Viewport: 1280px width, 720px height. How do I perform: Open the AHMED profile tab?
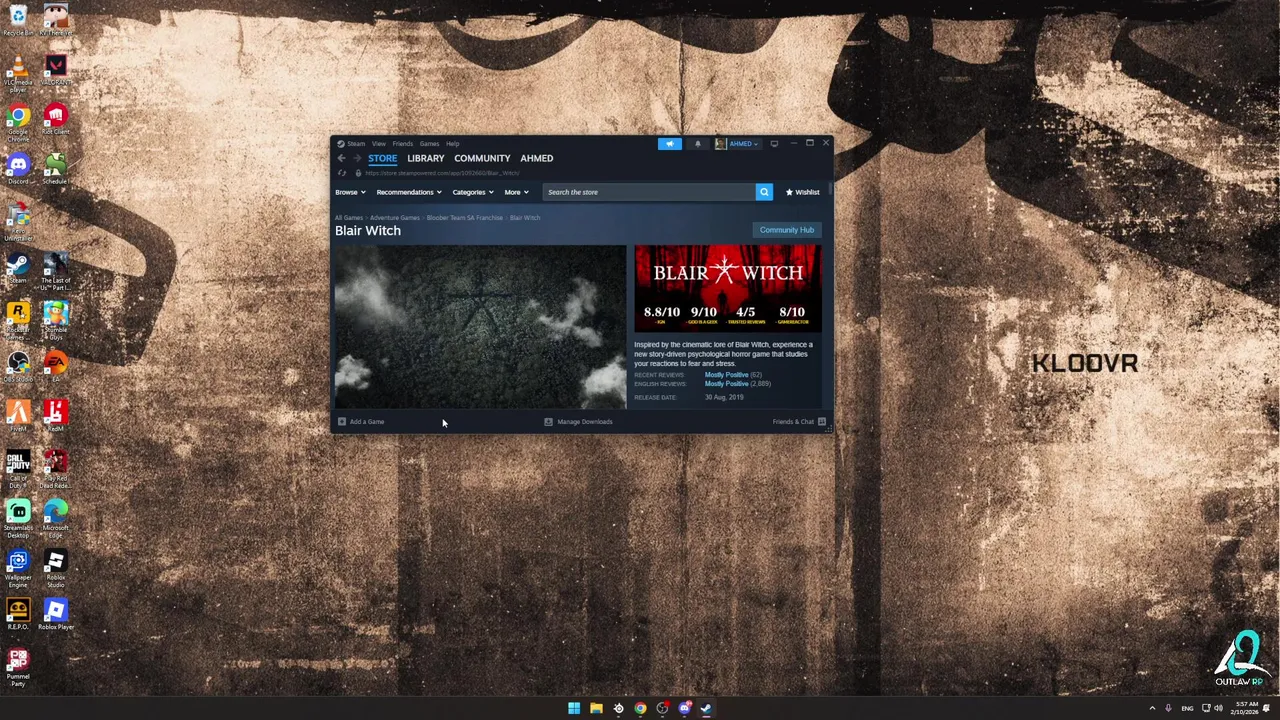coord(536,158)
